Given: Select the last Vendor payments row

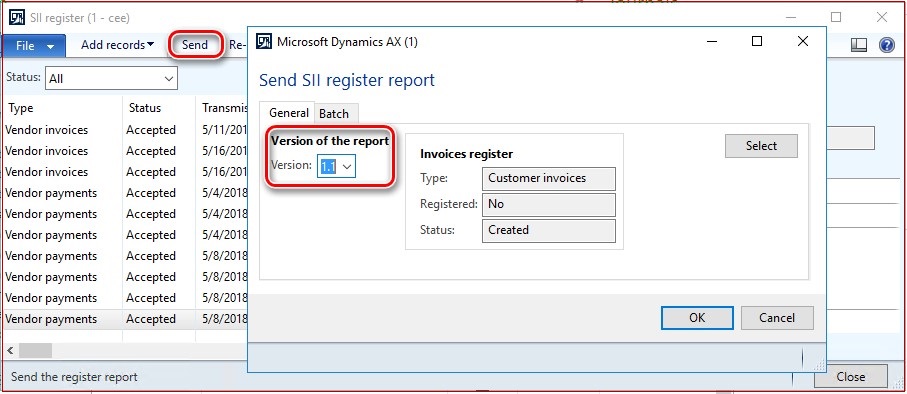Looking at the screenshot, I should pyautogui.click(x=125, y=319).
